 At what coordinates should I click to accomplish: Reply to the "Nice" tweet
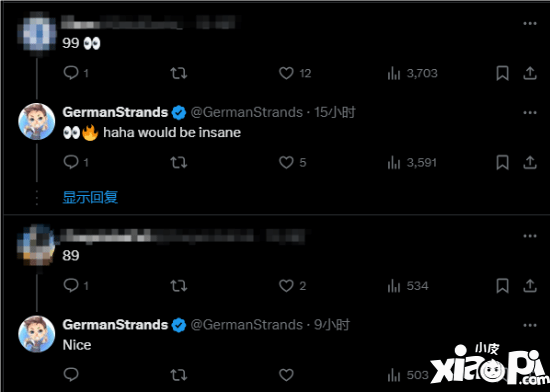click(x=71, y=374)
